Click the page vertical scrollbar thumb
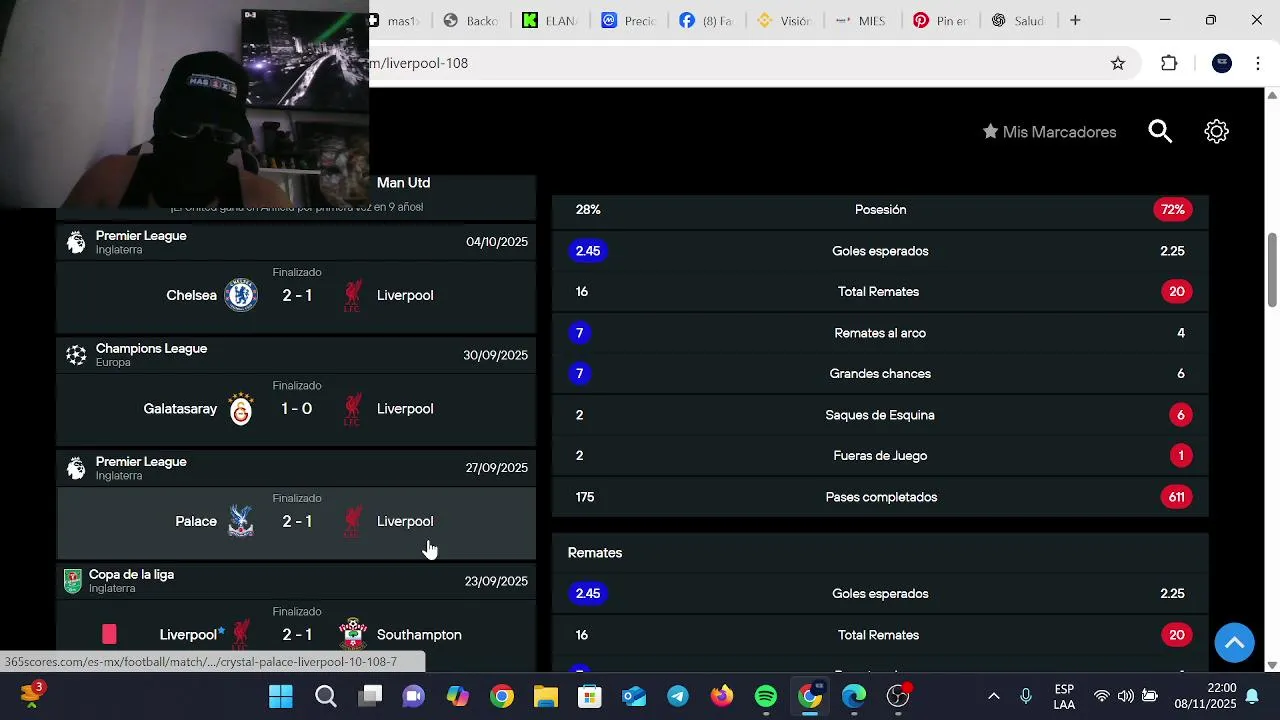Image resolution: width=1280 pixels, height=720 pixels. [1272, 270]
